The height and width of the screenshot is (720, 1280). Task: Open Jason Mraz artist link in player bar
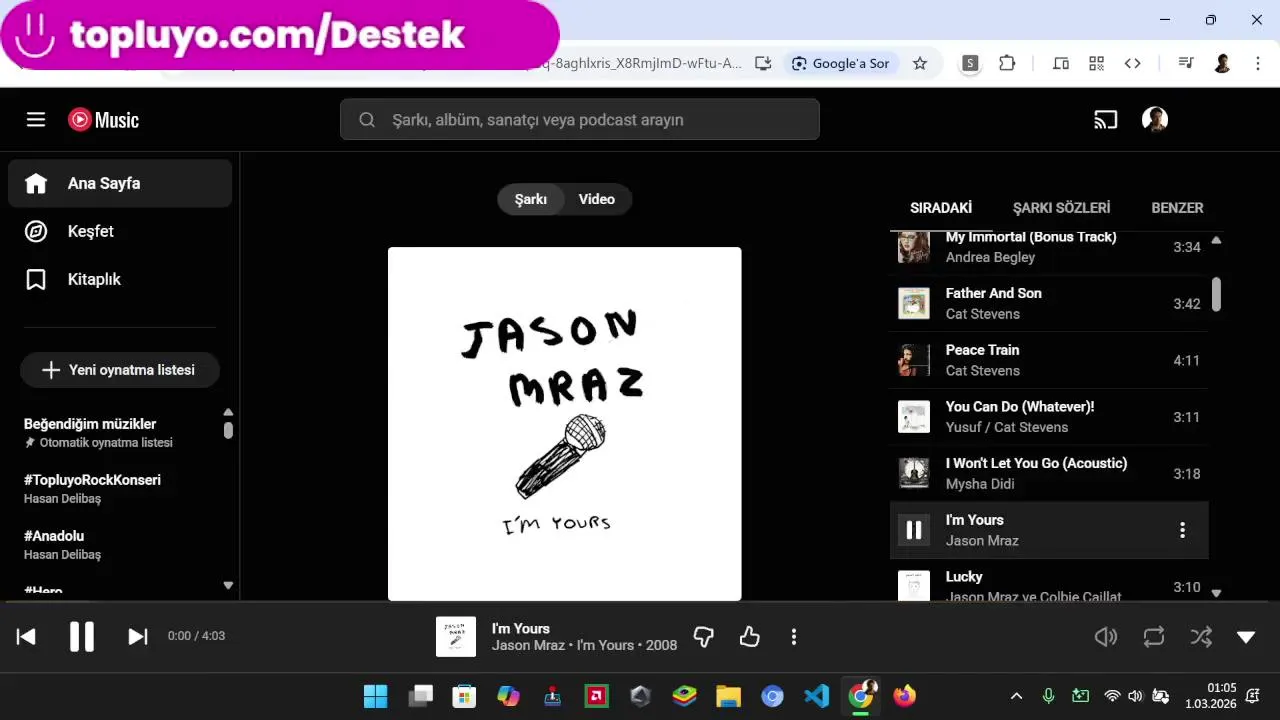(528, 645)
